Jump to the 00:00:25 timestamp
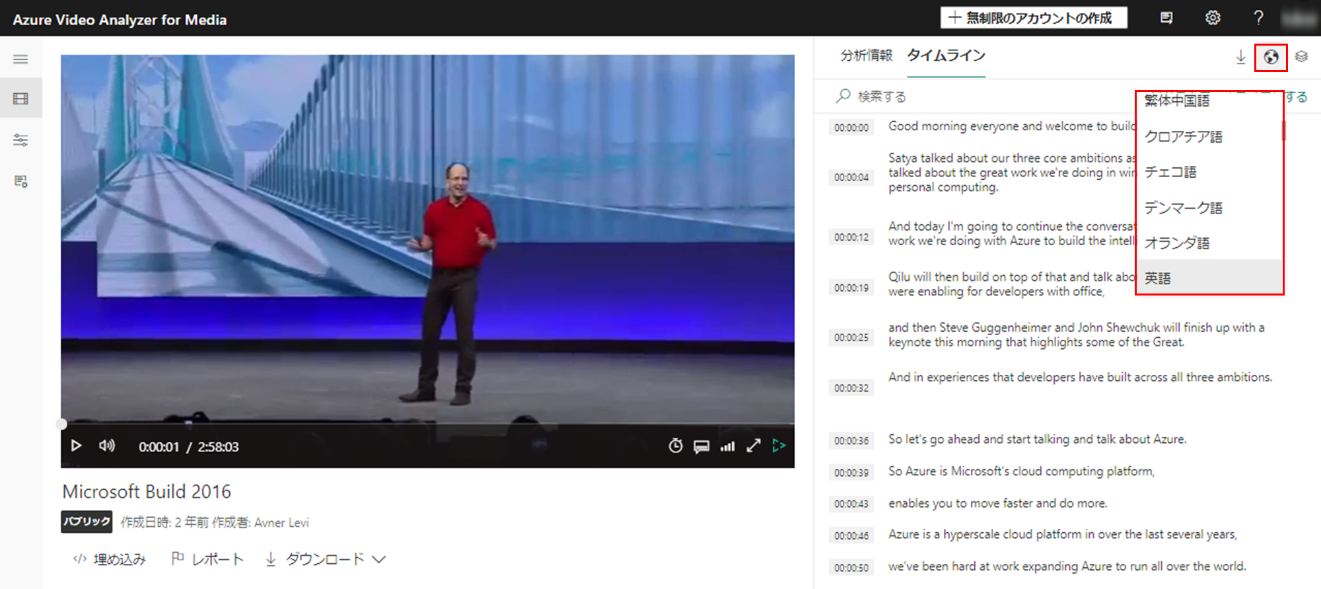The height and width of the screenshot is (589, 1321). pos(852,338)
